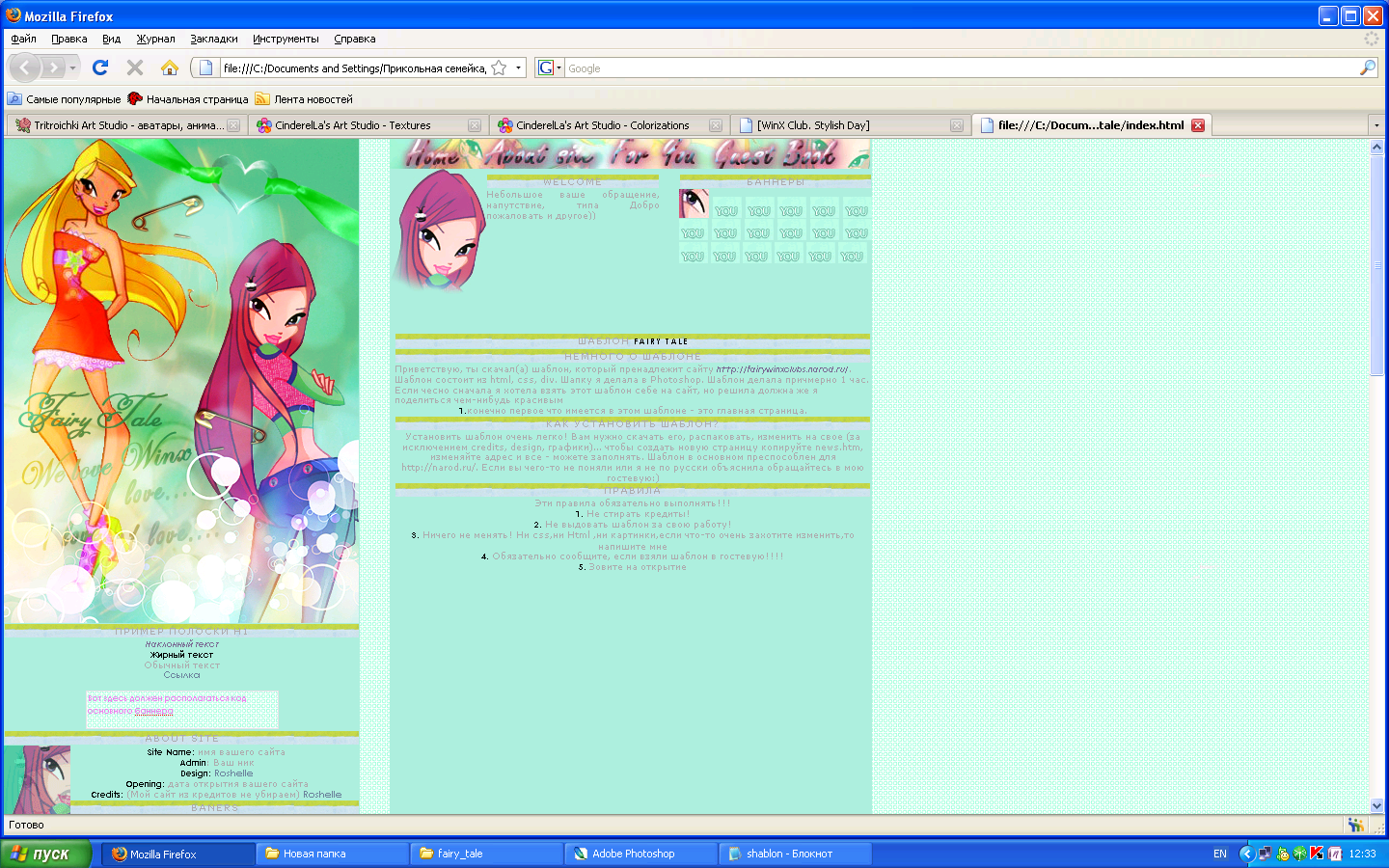Show hidden tray icons with the arrow
The width and height of the screenshot is (1389, 868).
(1246, 854)
